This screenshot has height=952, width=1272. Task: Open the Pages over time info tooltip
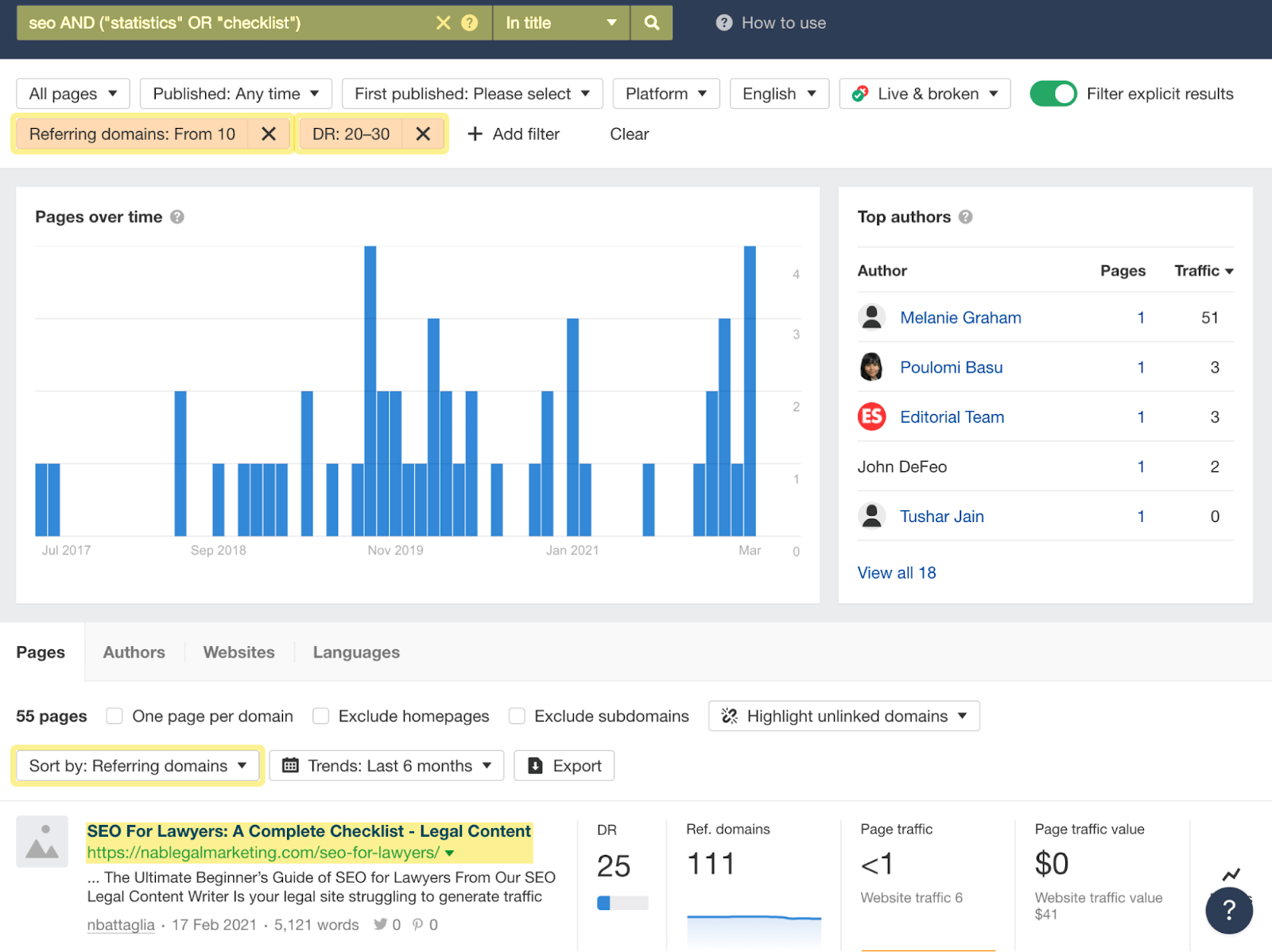(177, 216)
